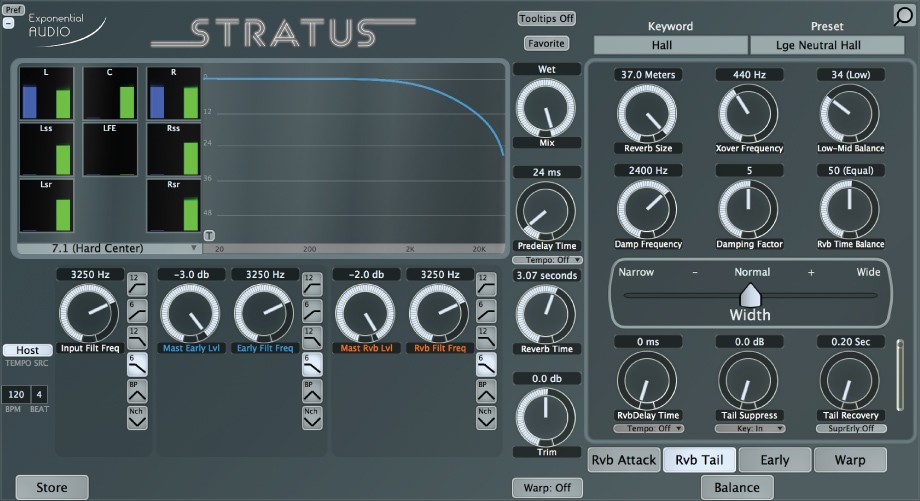Click the Tail Suppress knob

click(749, 381)
